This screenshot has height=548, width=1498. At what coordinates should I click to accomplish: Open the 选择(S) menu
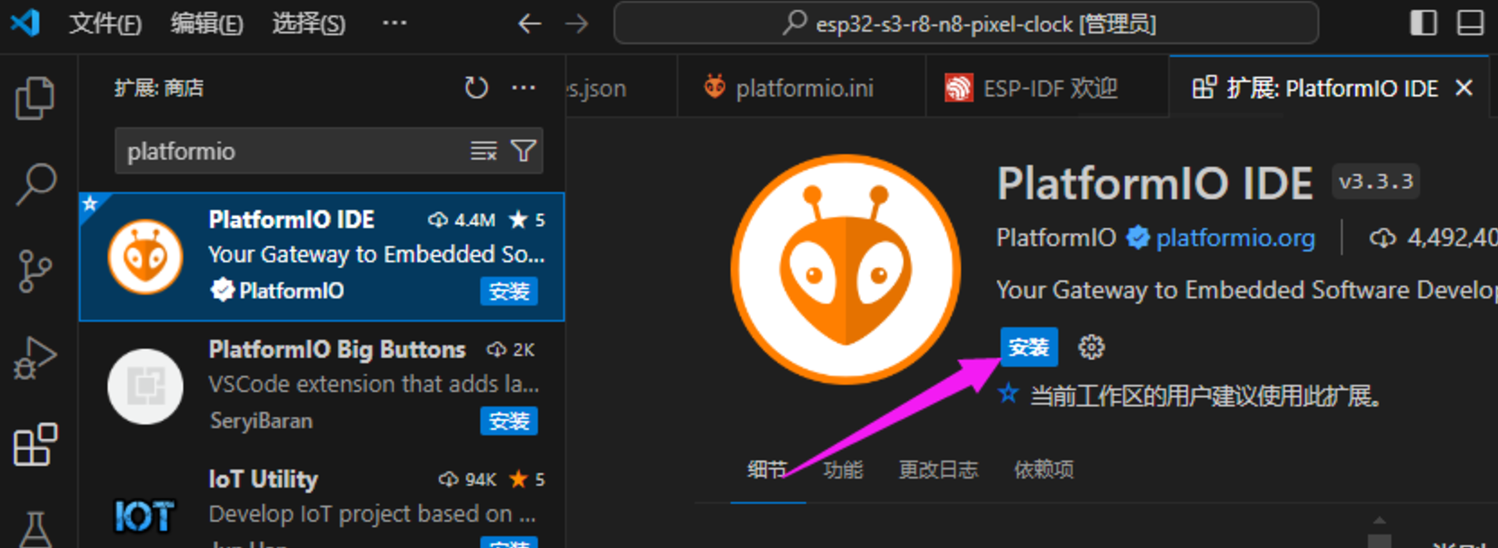[x=308, y=23]
